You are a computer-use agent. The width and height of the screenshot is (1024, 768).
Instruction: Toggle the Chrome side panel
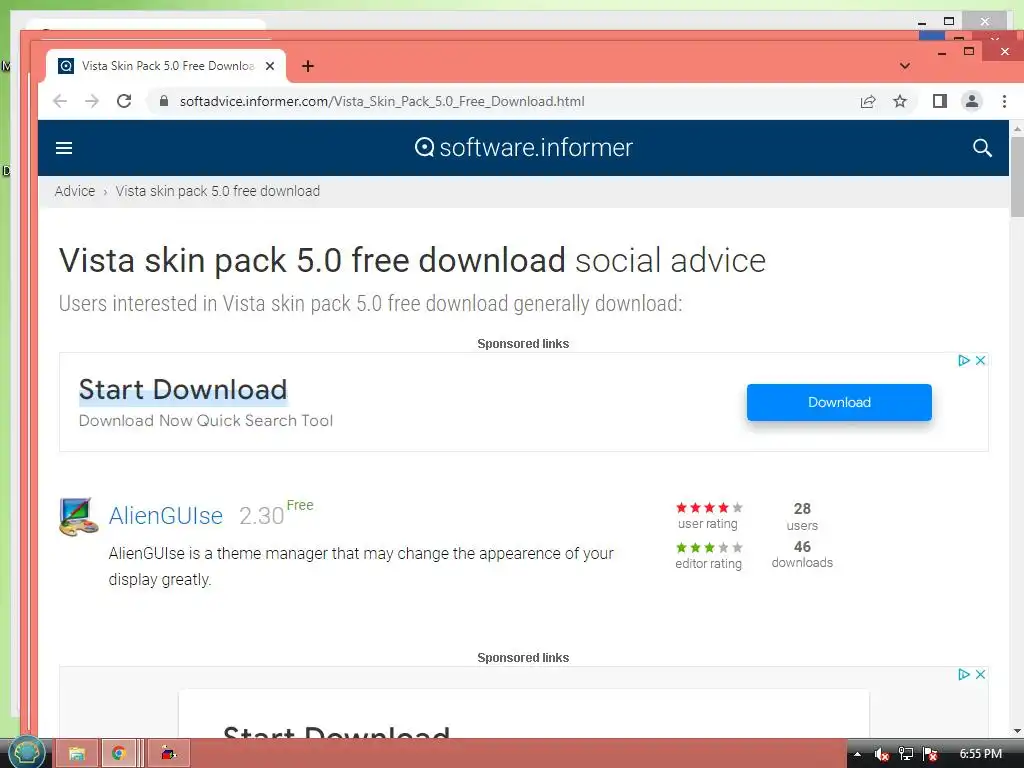coord(940,101)
